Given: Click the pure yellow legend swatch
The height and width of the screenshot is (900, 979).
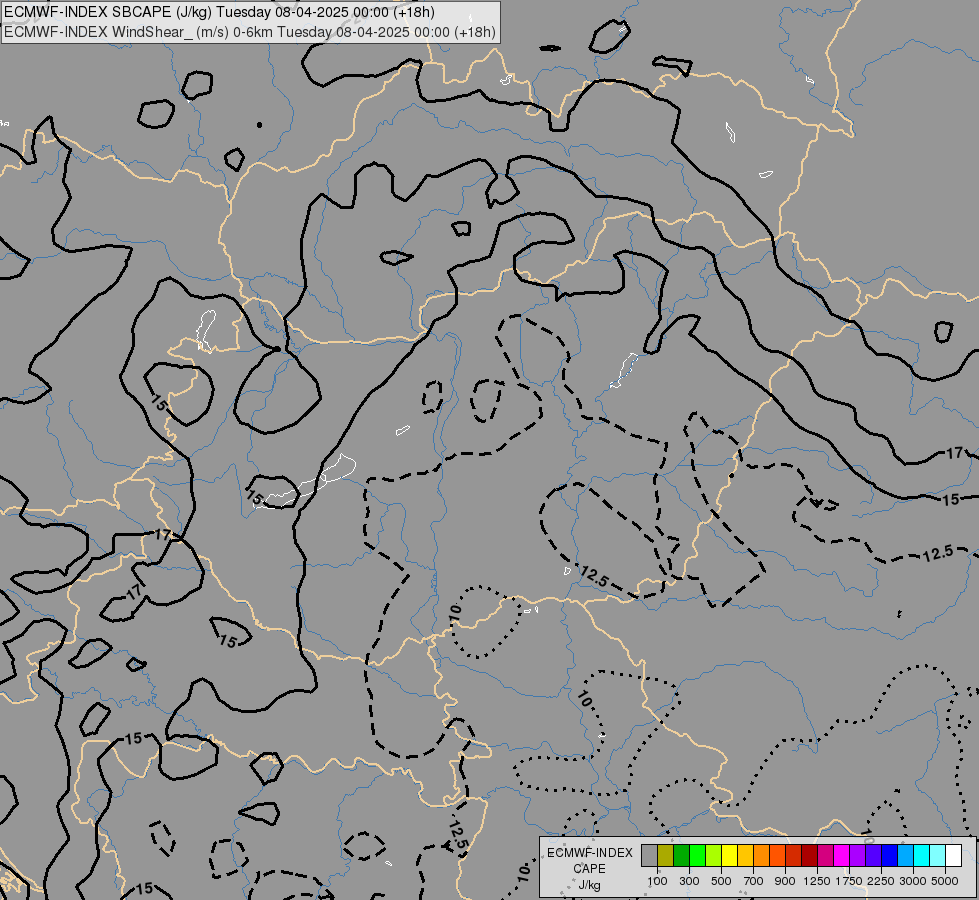Looking at the screenshot, I should tap(729, 856).
